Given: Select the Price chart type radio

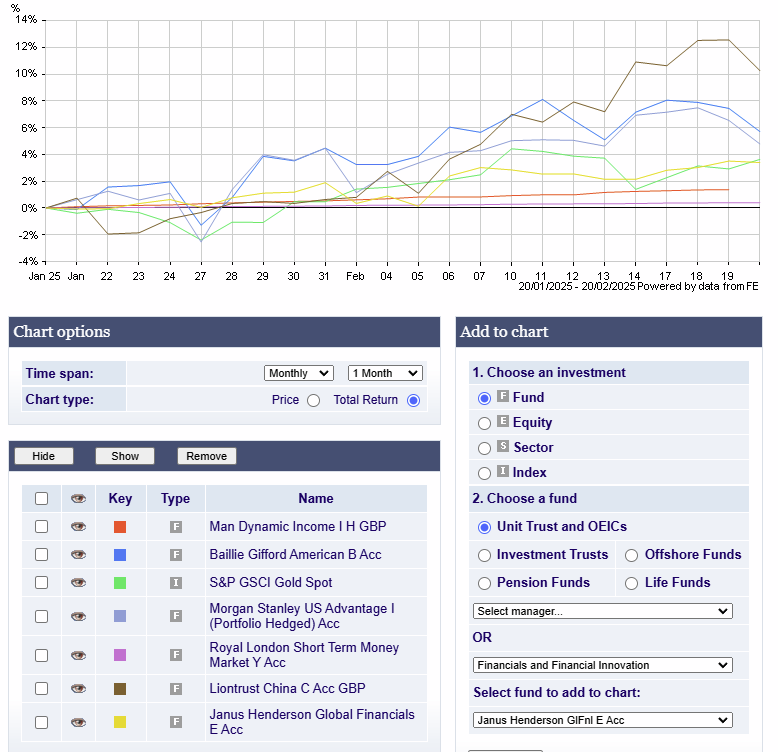Looking at the screenshot, I should [x=313, y=400].
